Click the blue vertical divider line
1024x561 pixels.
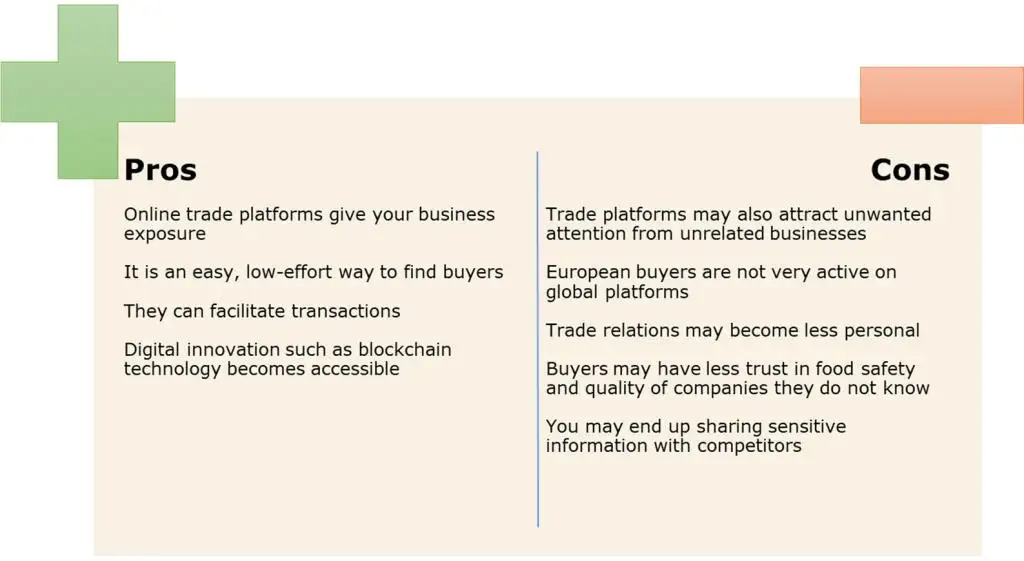coord(537,339)
